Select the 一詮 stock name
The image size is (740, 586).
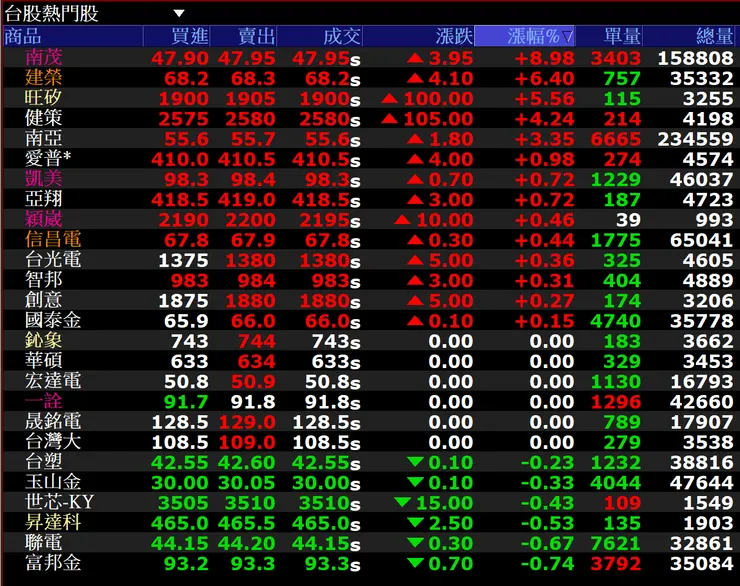43,402
